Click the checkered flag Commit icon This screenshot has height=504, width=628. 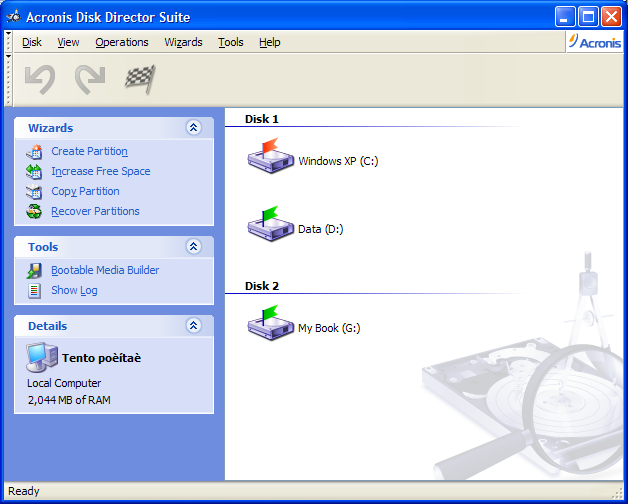(140, 80)
